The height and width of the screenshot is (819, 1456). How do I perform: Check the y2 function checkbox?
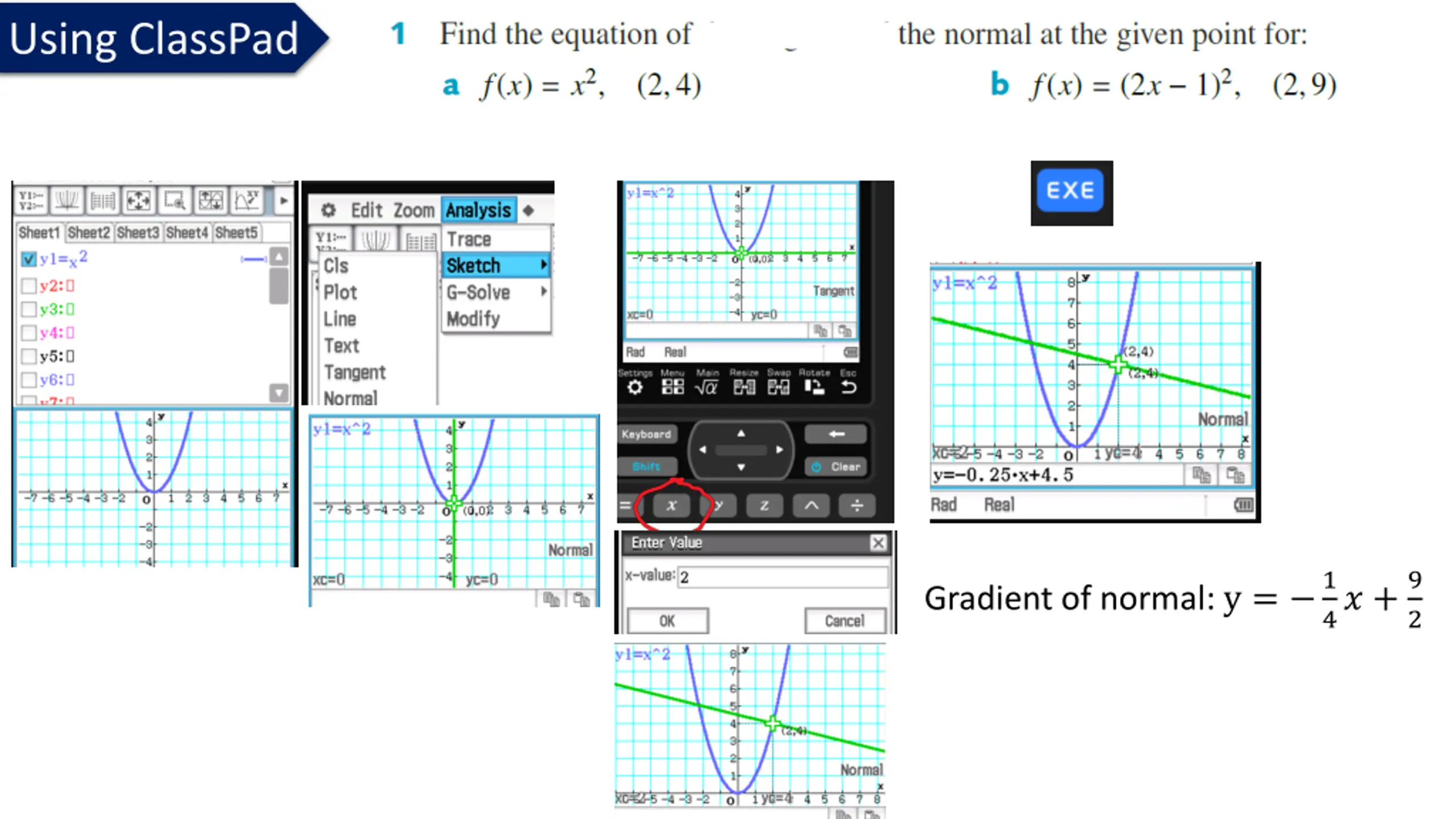point(28,286)
